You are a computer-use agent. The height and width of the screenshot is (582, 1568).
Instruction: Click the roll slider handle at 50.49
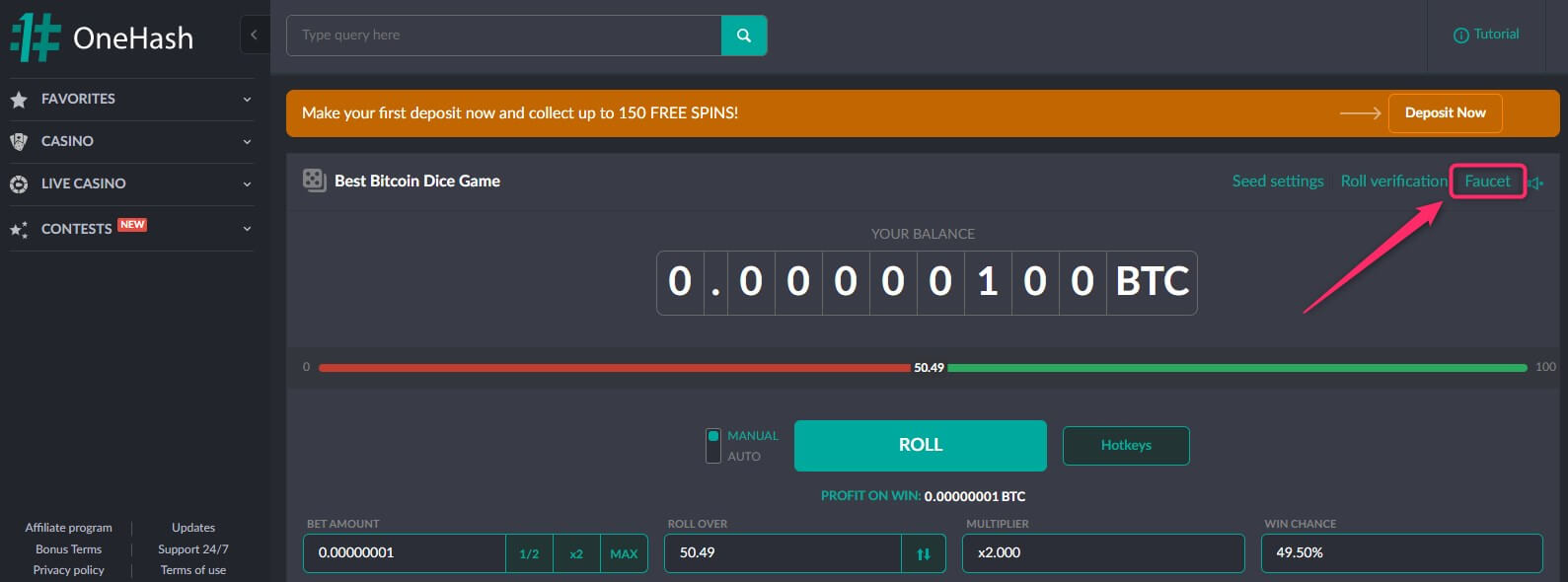929,368
